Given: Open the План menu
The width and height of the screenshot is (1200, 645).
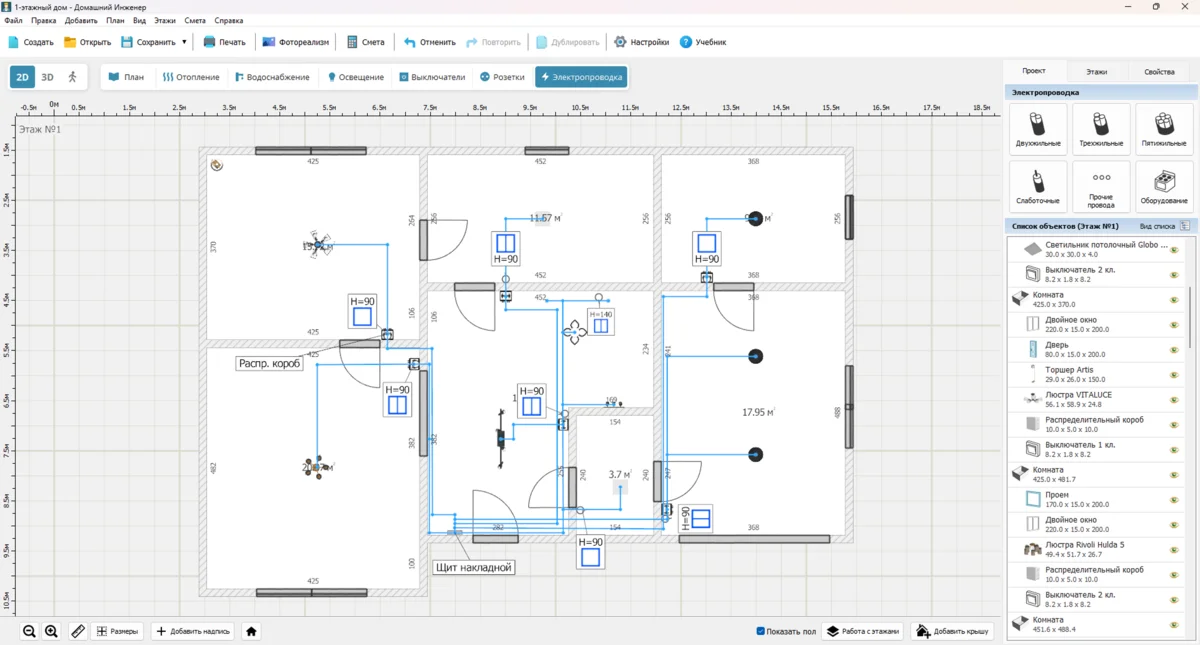Looking at the screenshot, I should [115, 20].
